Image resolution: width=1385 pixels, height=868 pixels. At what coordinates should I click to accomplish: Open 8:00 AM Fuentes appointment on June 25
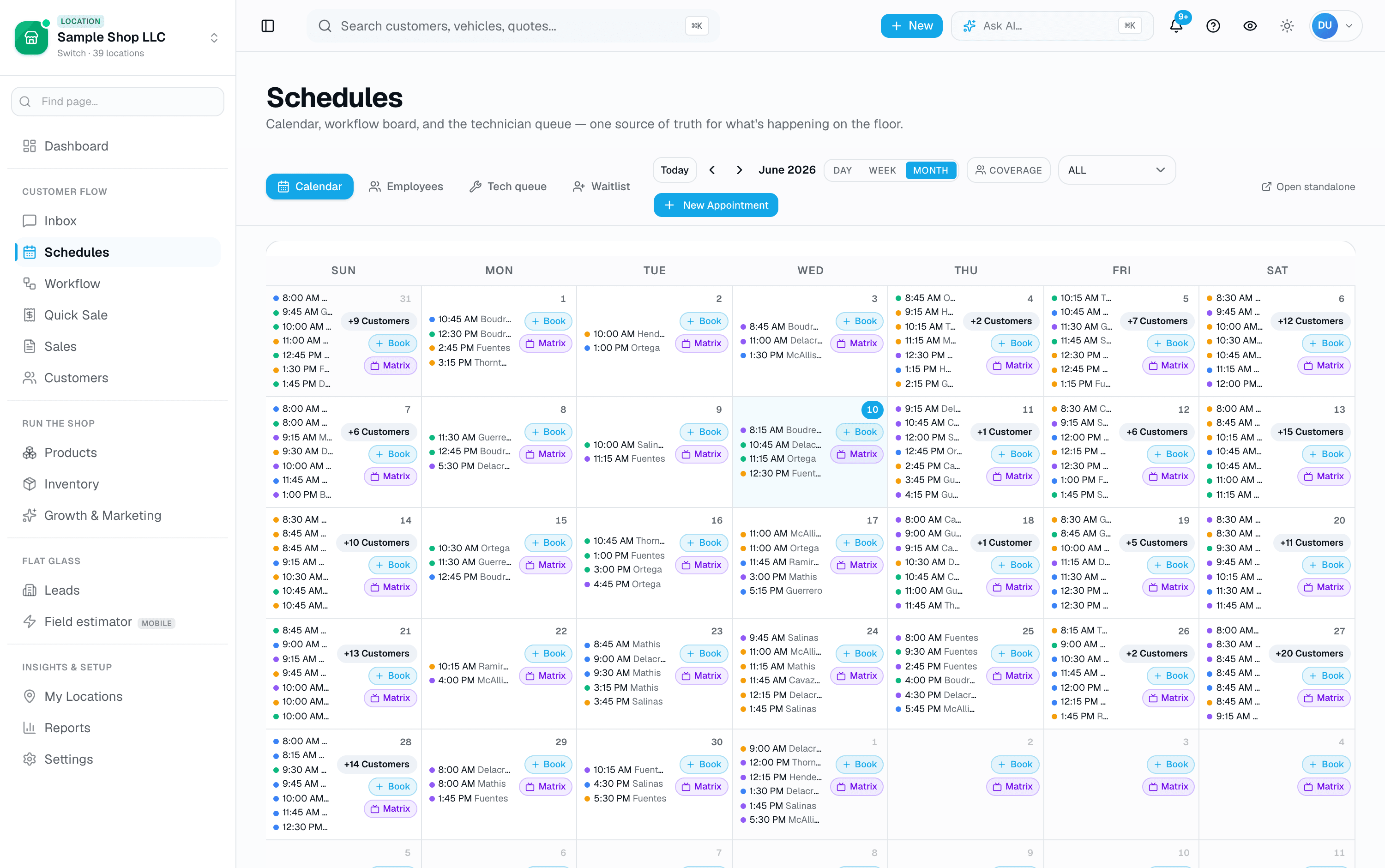[x=937, y=638]
